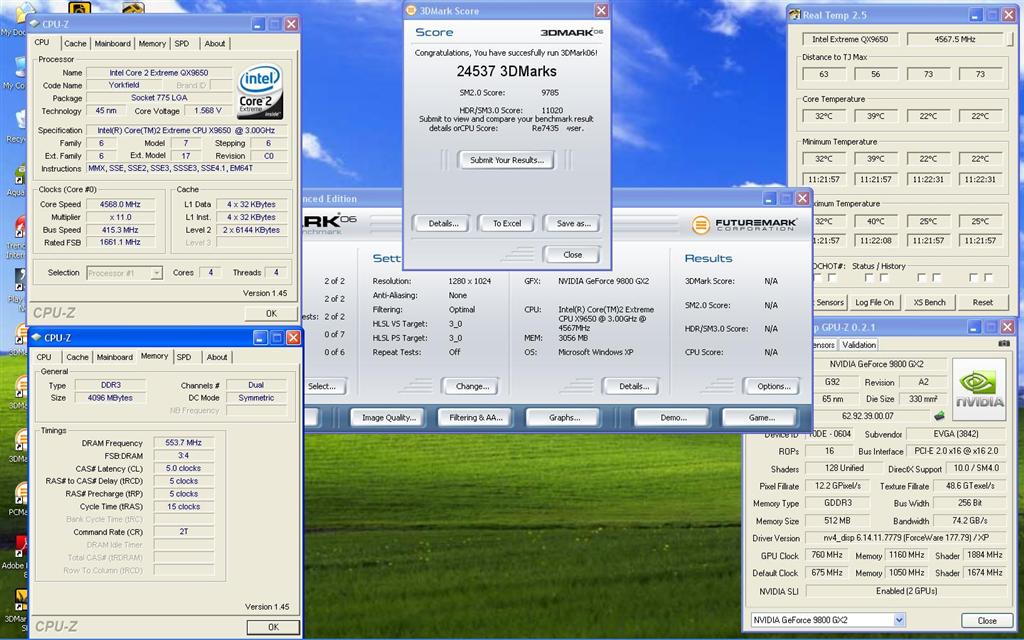Open the Processor #1 selection dropdown
This screenshot has width=1024, height=640.
coord(157,273)
